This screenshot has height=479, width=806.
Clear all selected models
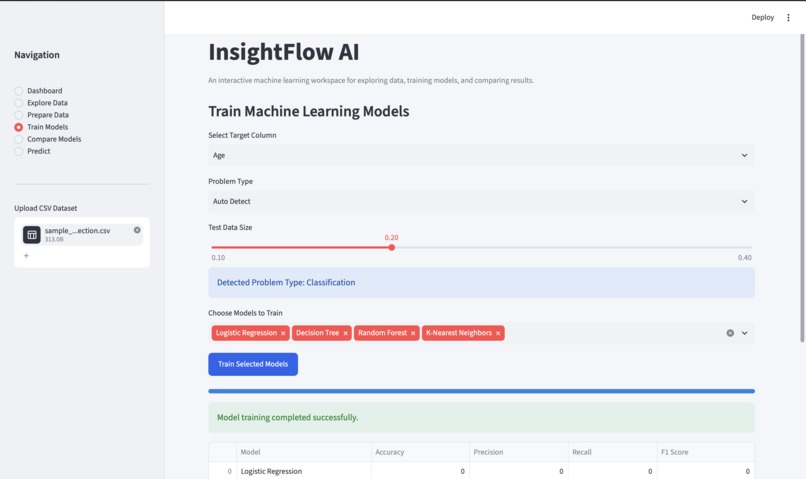(x=730, y=333)
